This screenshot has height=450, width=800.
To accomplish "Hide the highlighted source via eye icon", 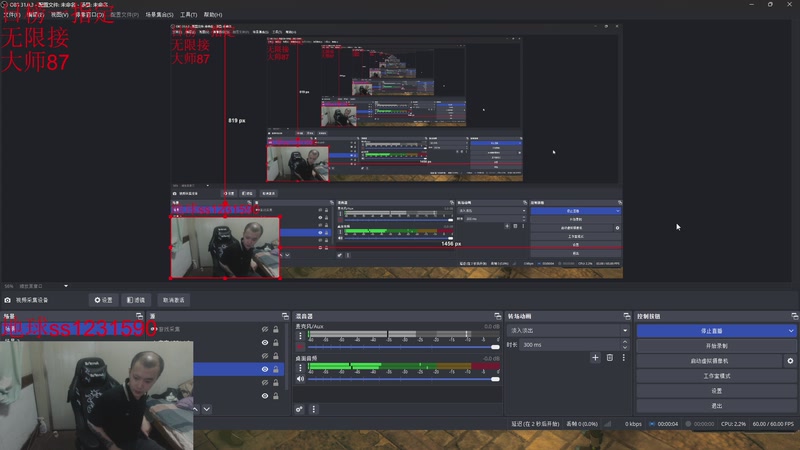I will point(265,369).
